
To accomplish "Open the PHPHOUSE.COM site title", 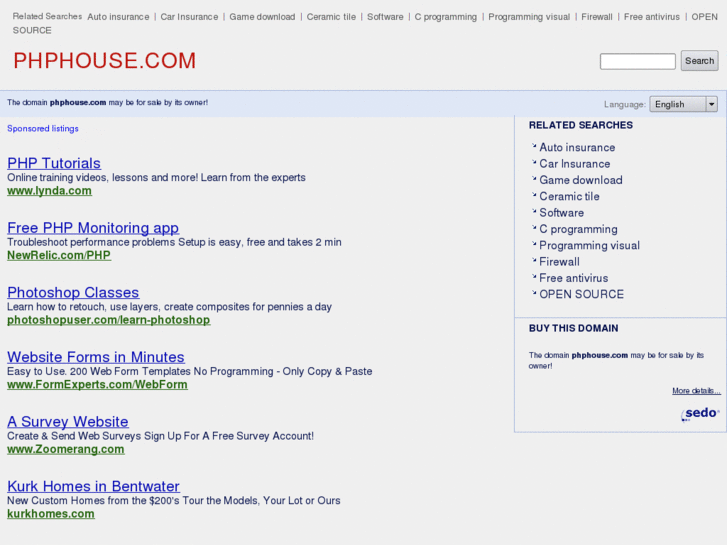I will (x=105, y=61).
